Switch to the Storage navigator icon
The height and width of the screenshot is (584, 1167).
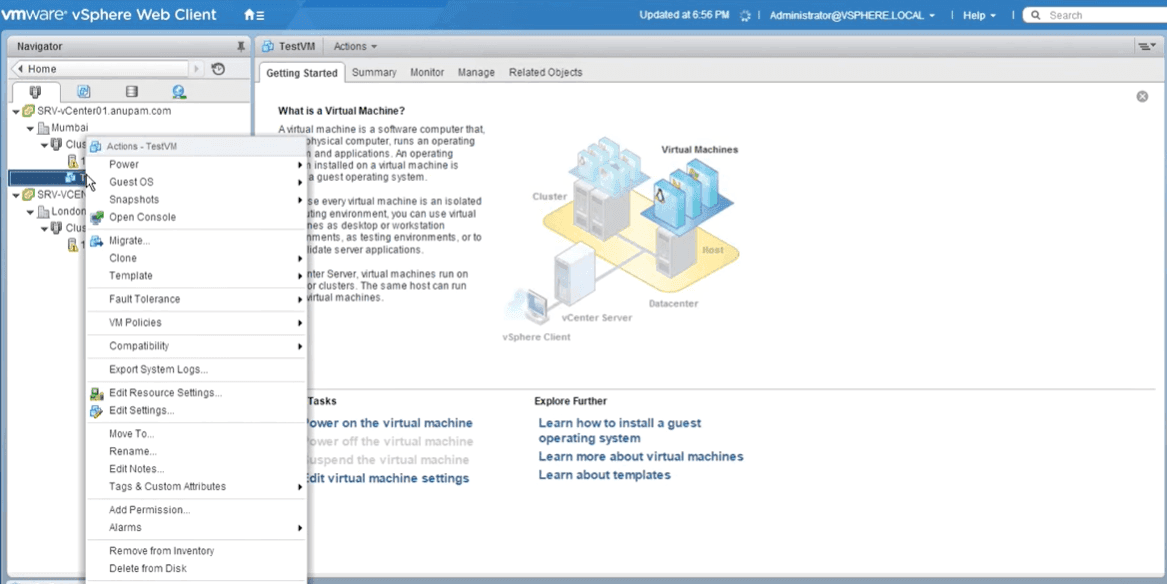[132, 92]
